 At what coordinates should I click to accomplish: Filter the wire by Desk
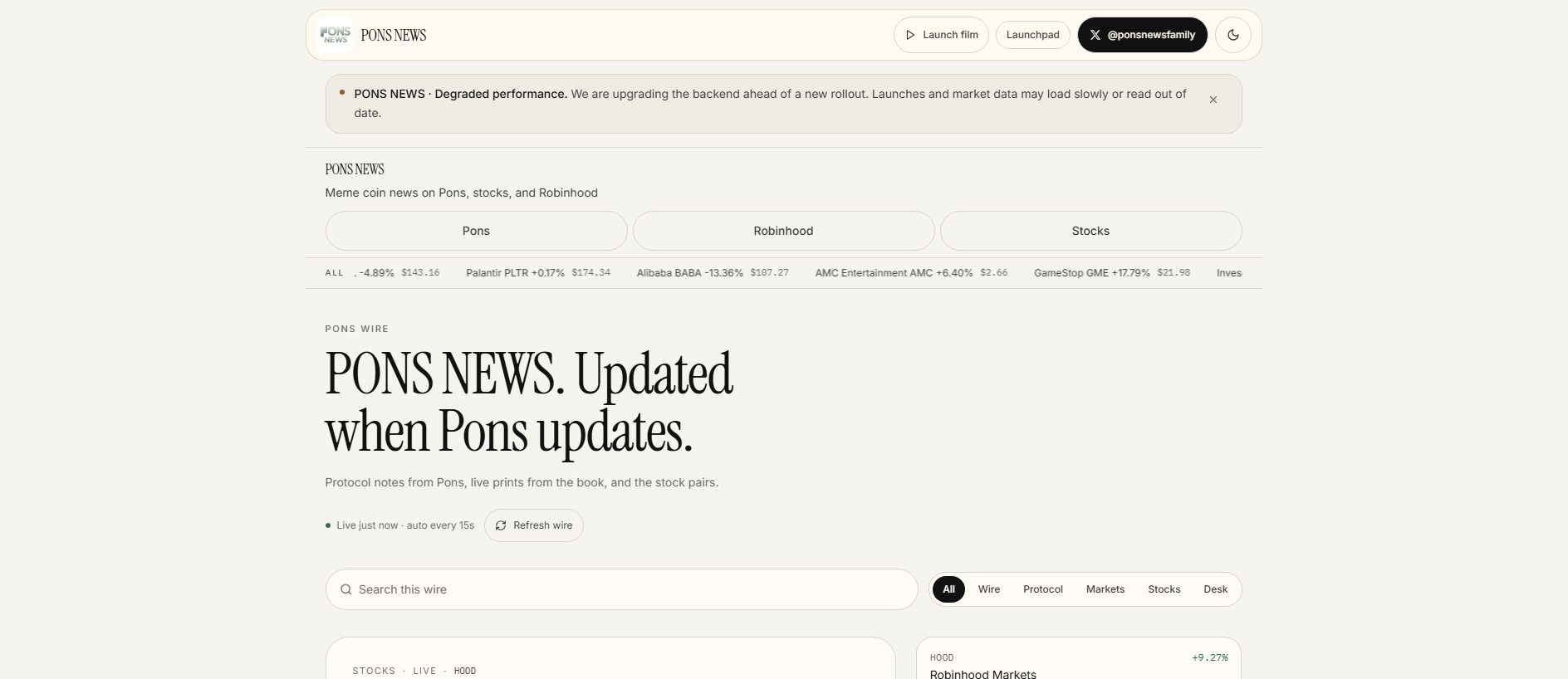click(x=1215, y=589)
